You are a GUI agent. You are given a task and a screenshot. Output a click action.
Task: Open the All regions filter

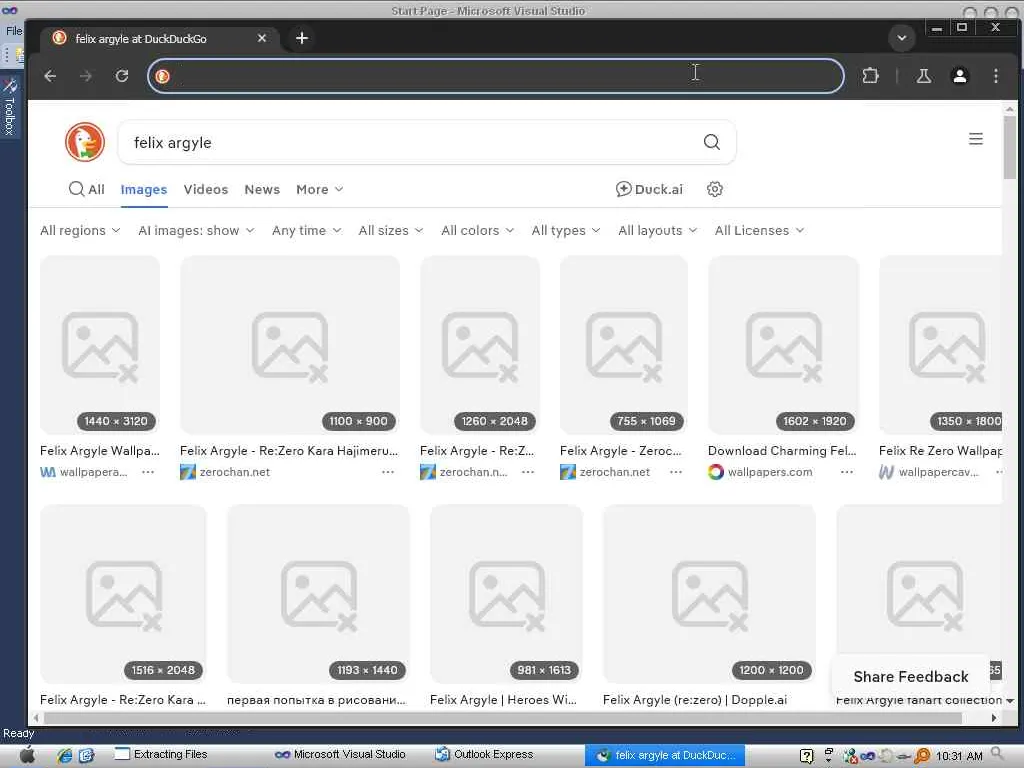click(x=80, y=231)
